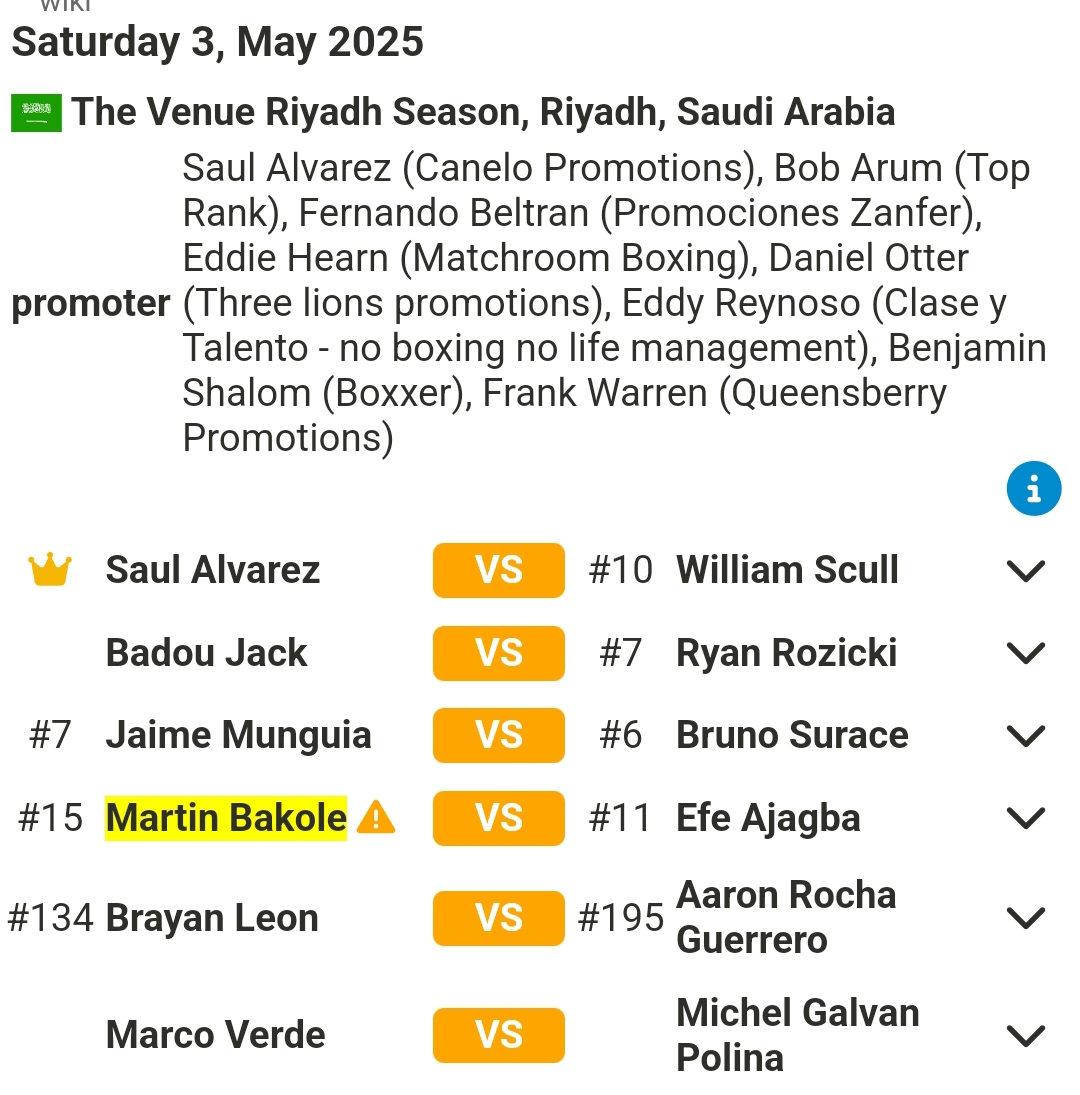Open Aaron Rocha Guerrero's profile
This screenshot has width=1080, height=1095.
click(786, 917)
